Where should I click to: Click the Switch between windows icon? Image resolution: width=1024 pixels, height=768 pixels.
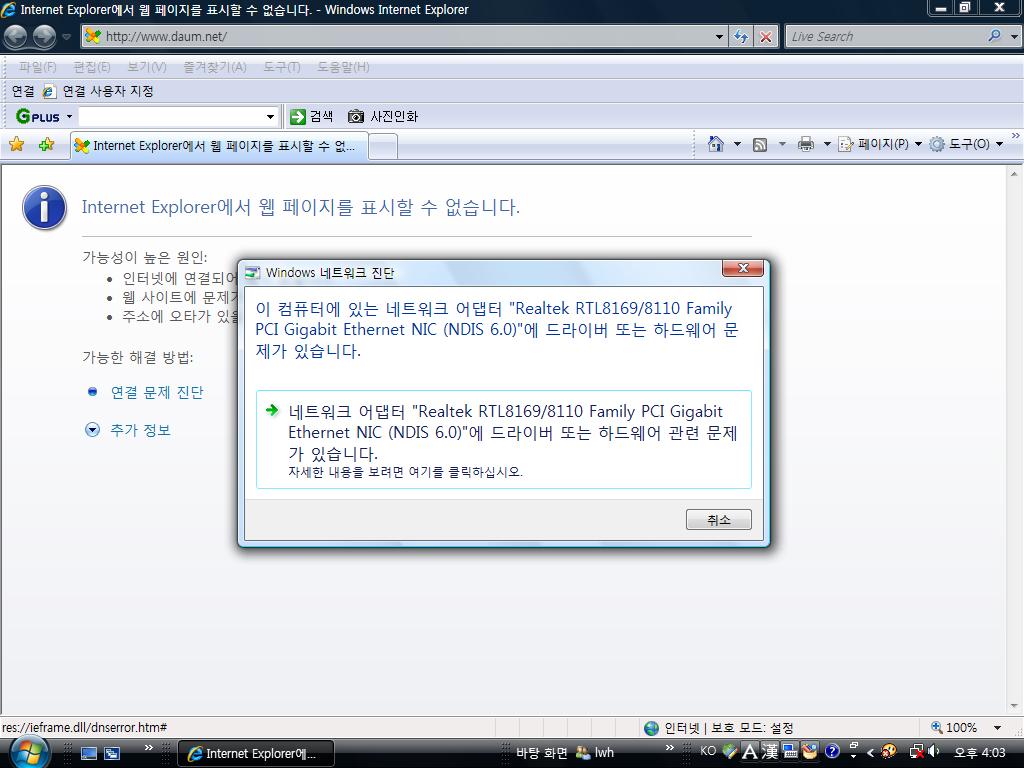pyautogui.click(x=112, y=753)
